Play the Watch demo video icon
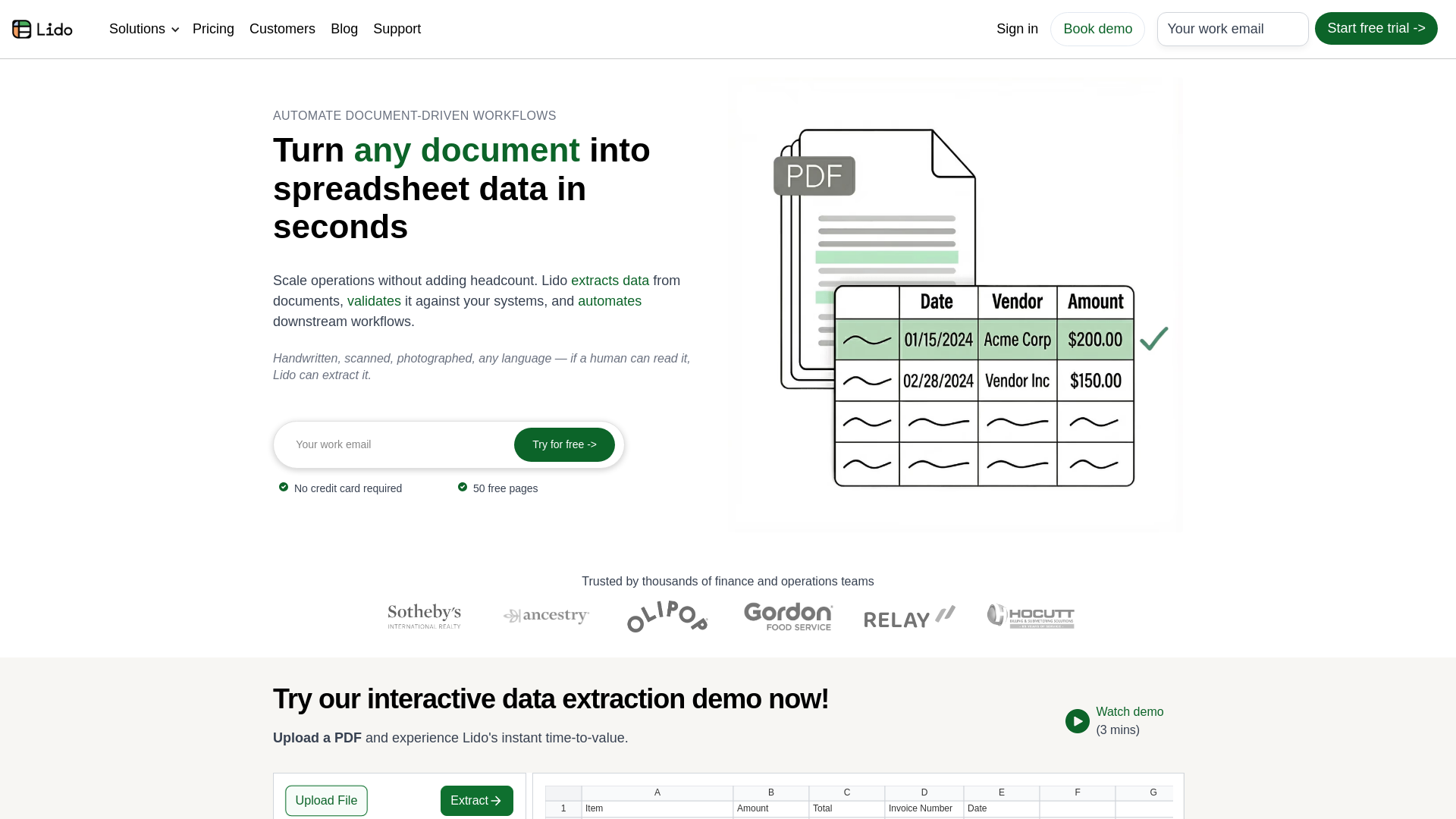This screenshot has height=819, width=1456. tap(1077, 721)
